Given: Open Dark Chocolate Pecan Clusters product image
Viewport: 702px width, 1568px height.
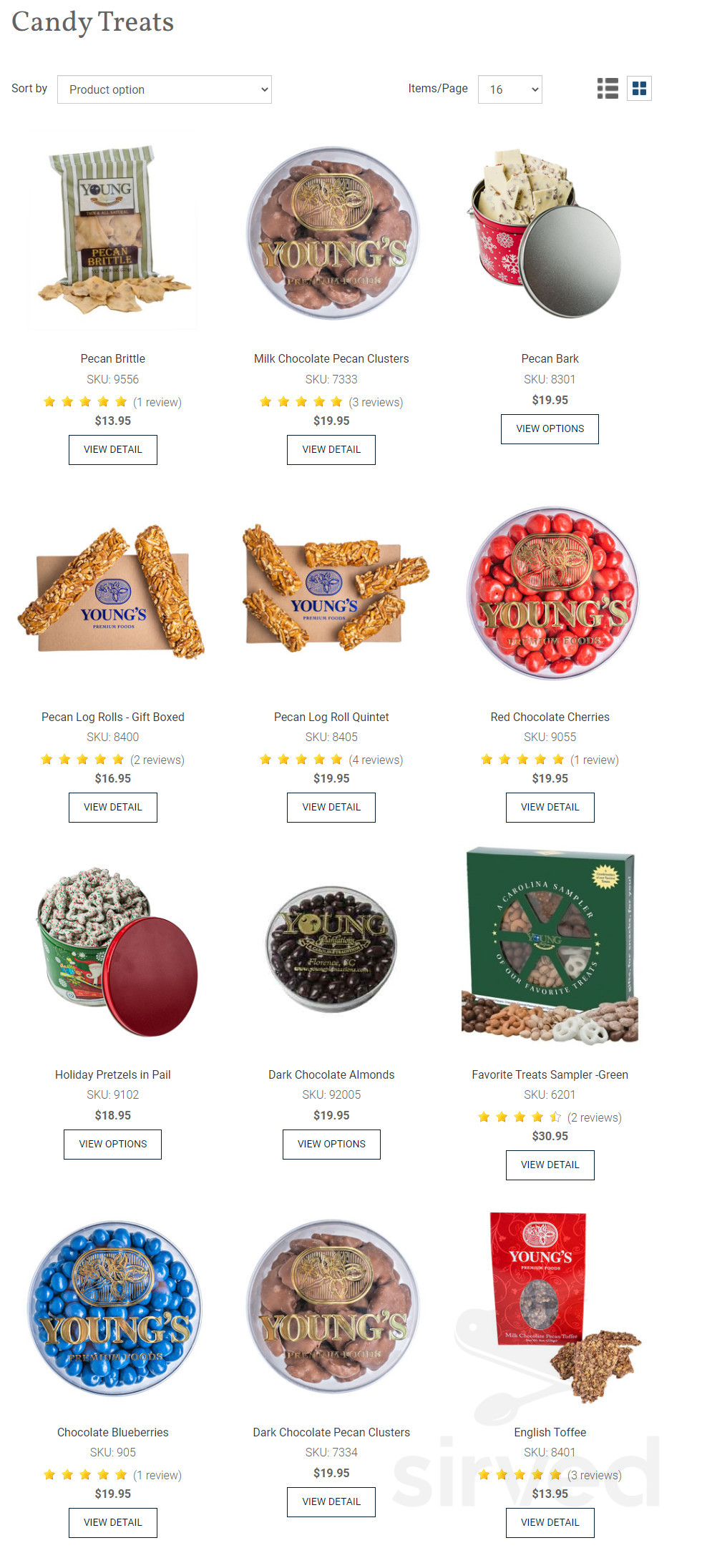Looking at the screenshot, I should click(332, 1307).
